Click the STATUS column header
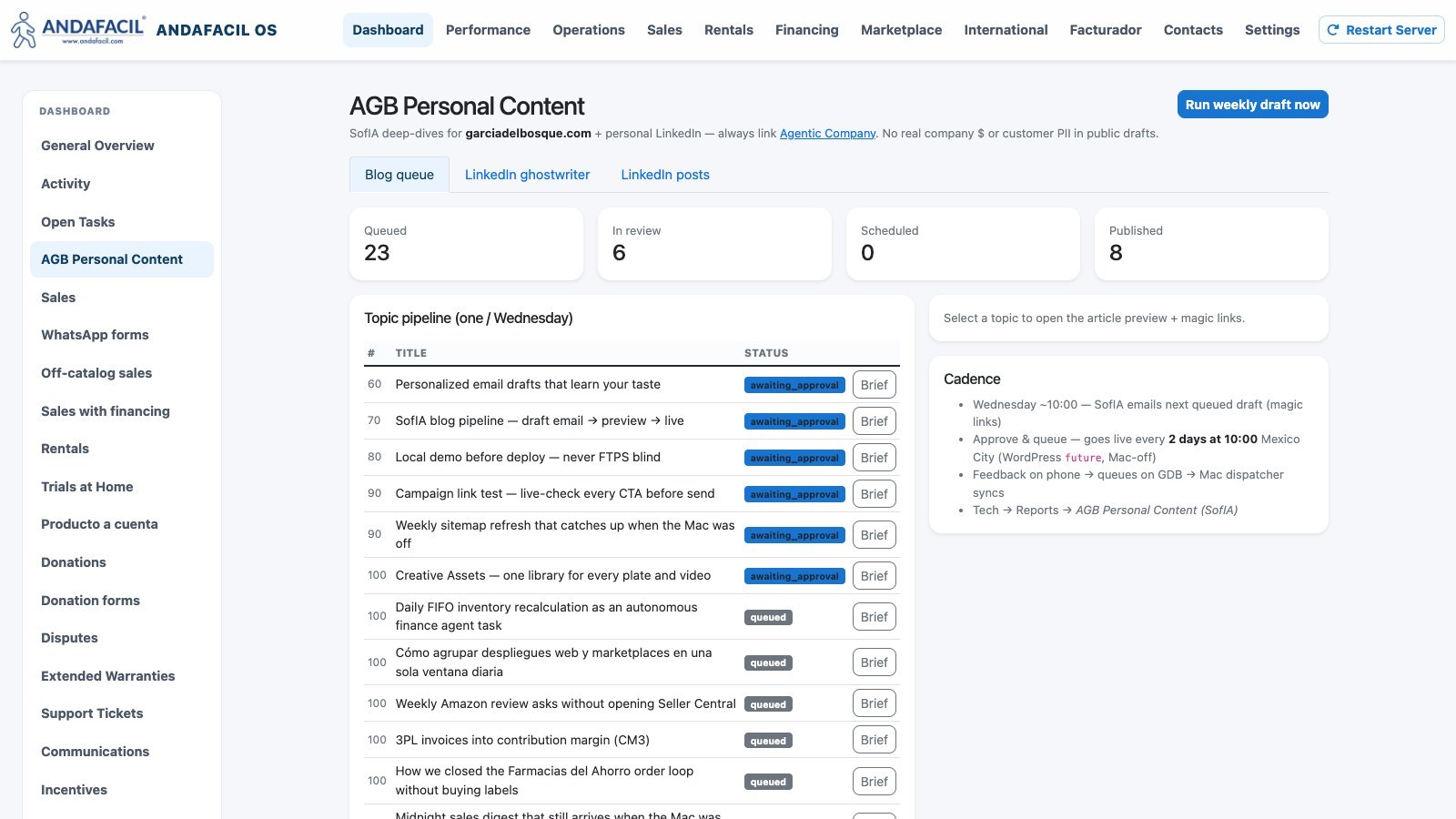This screenshot has width=1456, height=819. coord(766,353)
